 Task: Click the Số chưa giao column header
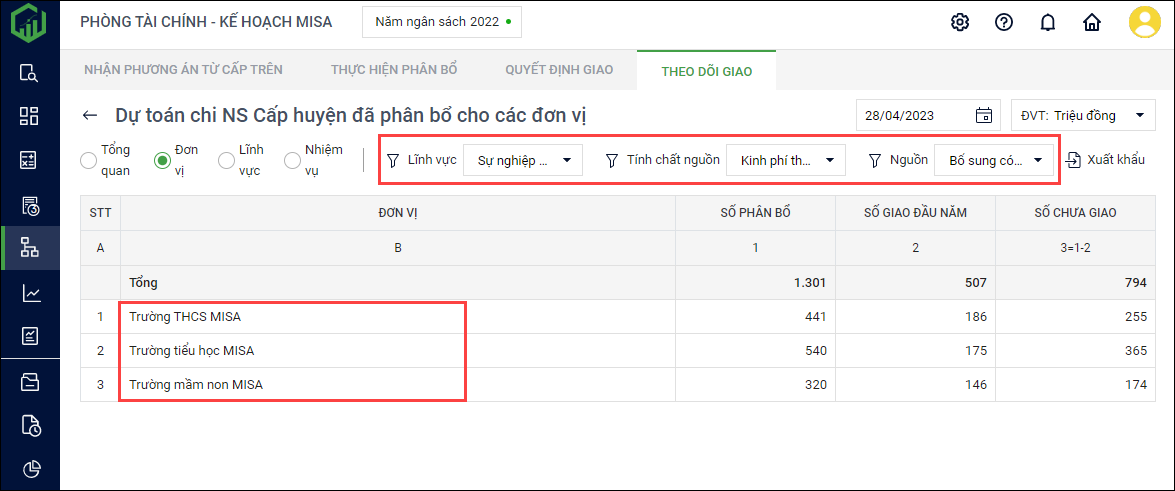coord(1075,213)
